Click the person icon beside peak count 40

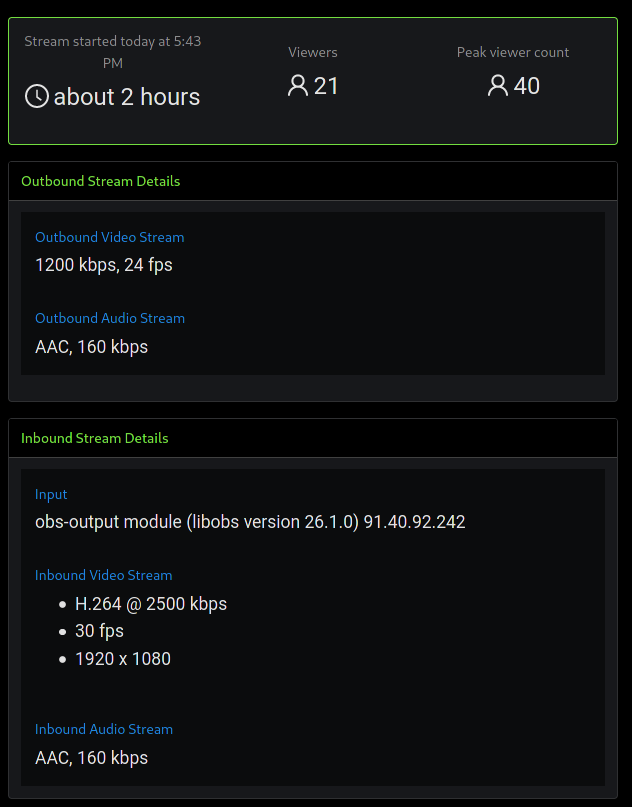tap(497, 86)
